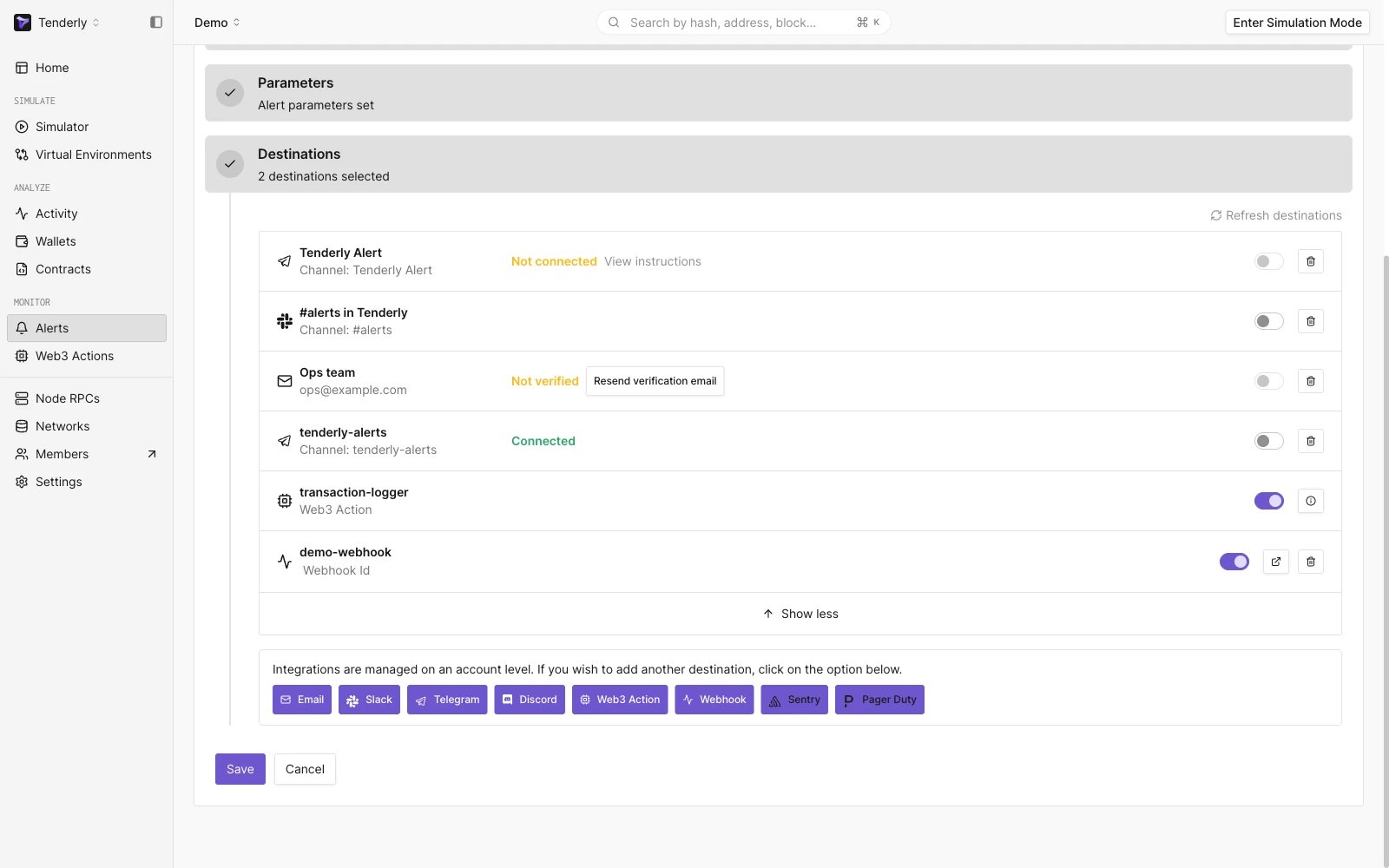Toggle Tenderly Alert destination switch
This screenshot has width=1389, height=868.
coord(1269,261)
